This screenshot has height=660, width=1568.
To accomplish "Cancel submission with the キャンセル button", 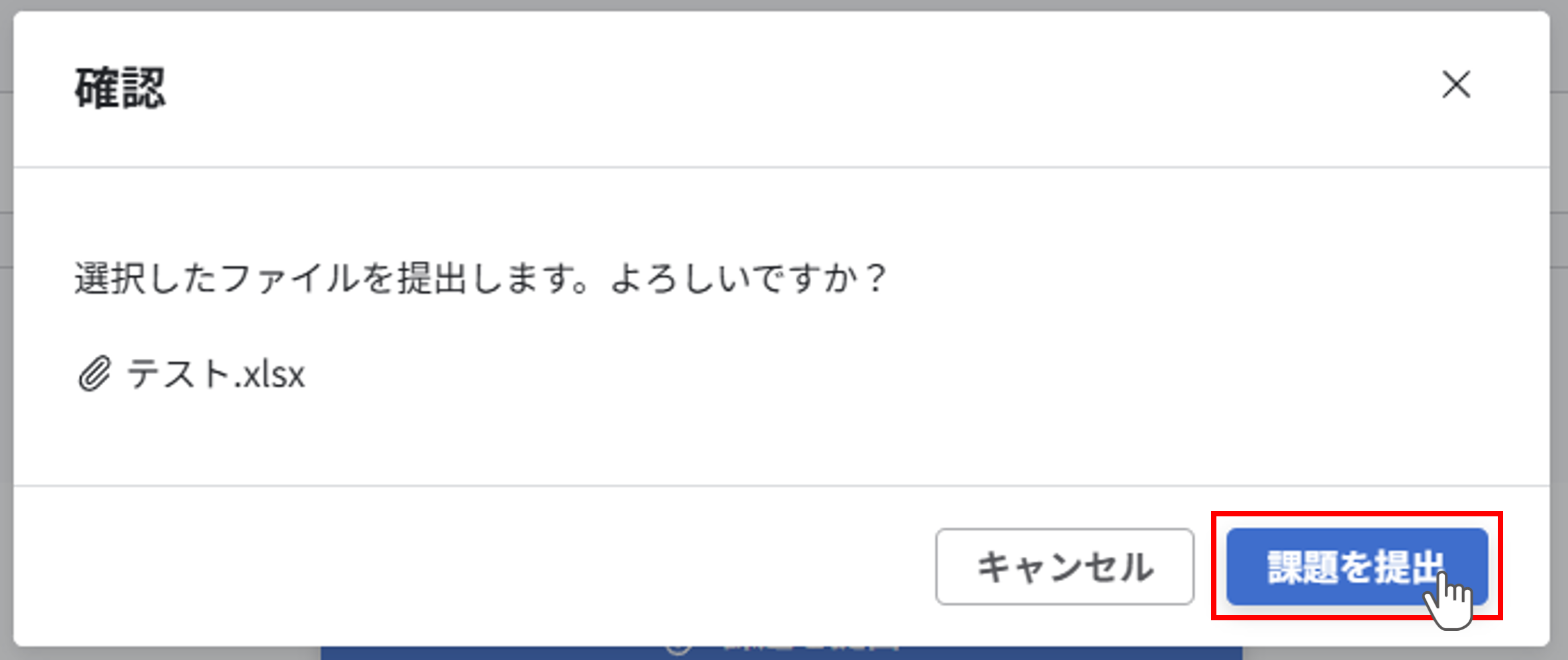I will click(1065, 567).
